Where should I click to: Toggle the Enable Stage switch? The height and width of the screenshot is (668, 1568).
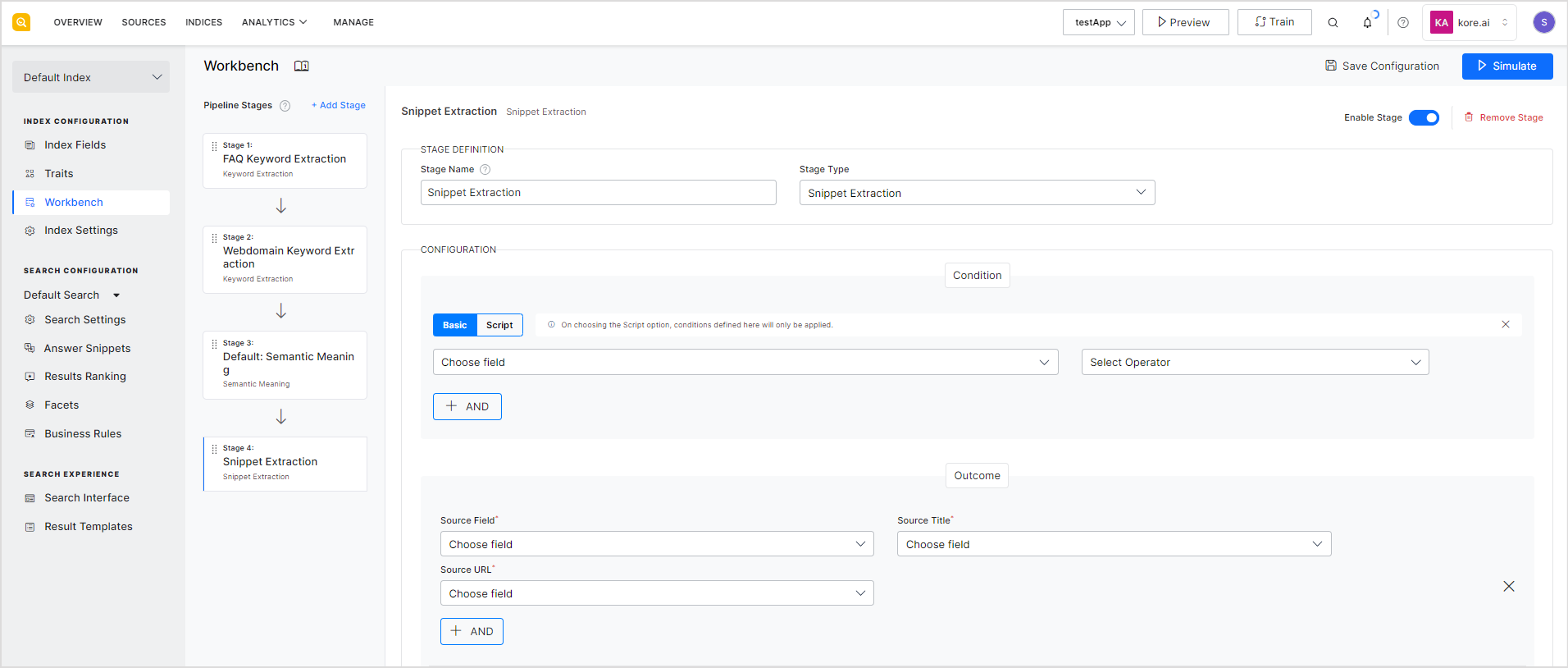(x=1424, y=118)
